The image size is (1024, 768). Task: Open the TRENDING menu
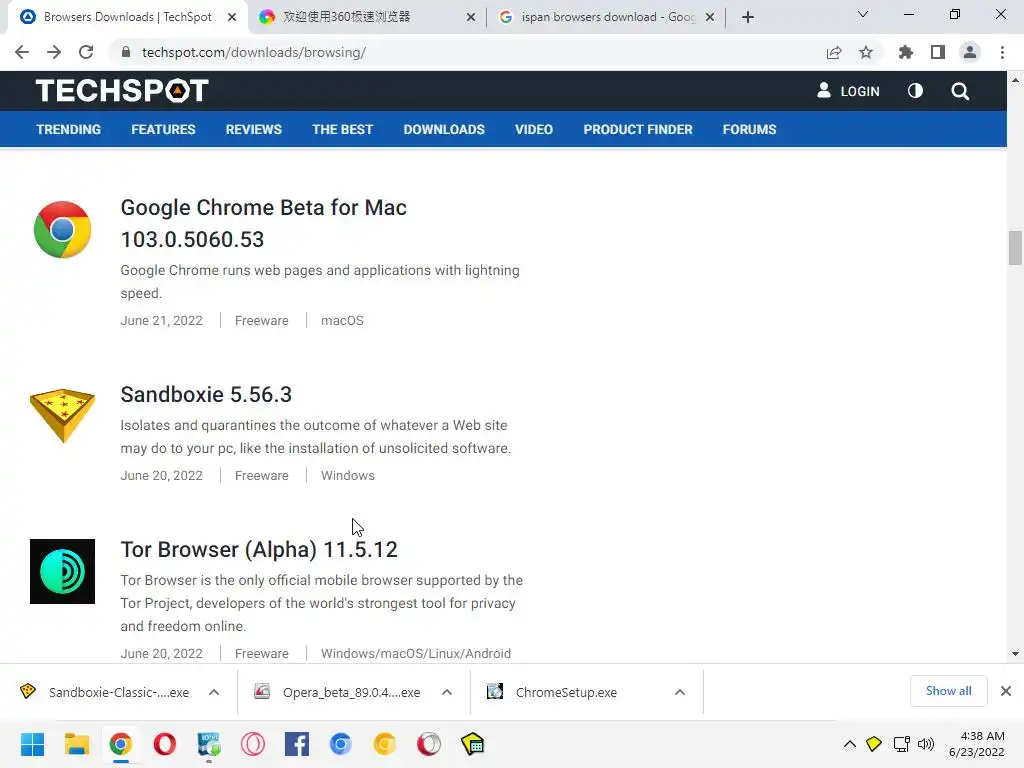69,129
